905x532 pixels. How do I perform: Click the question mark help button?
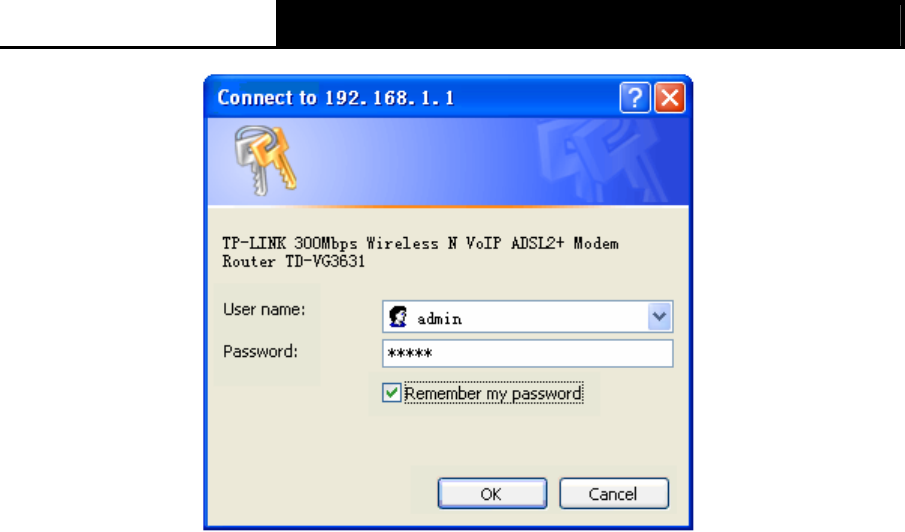[634, 98]
